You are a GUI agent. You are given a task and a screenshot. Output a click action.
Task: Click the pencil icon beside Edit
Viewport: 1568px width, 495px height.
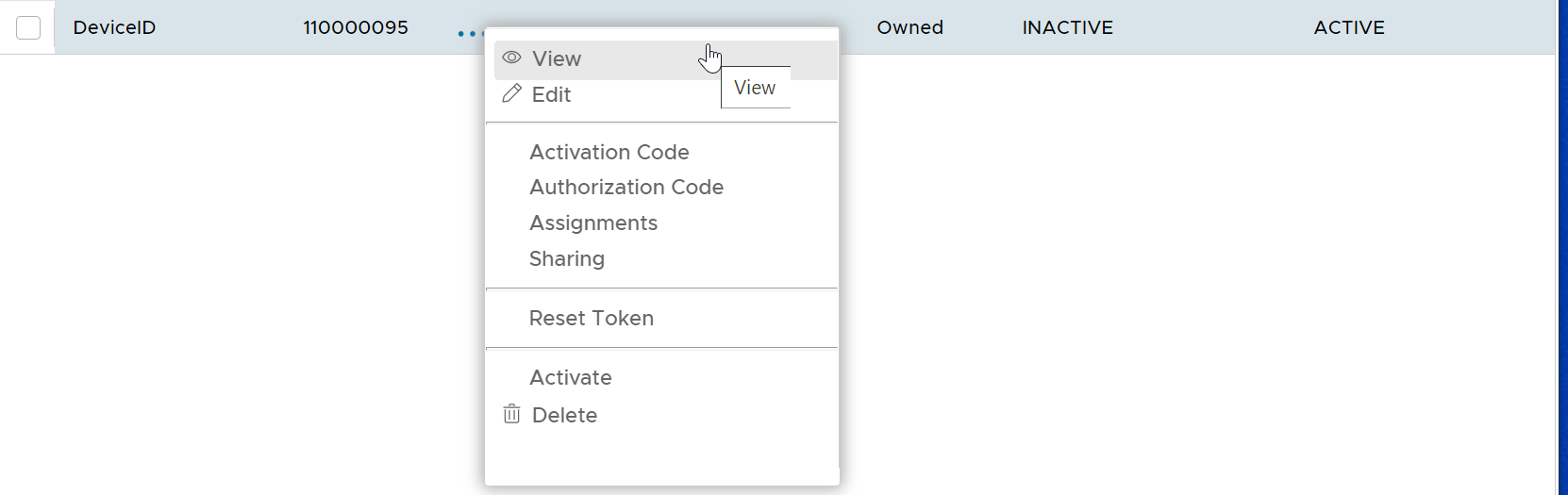point(511,93)
